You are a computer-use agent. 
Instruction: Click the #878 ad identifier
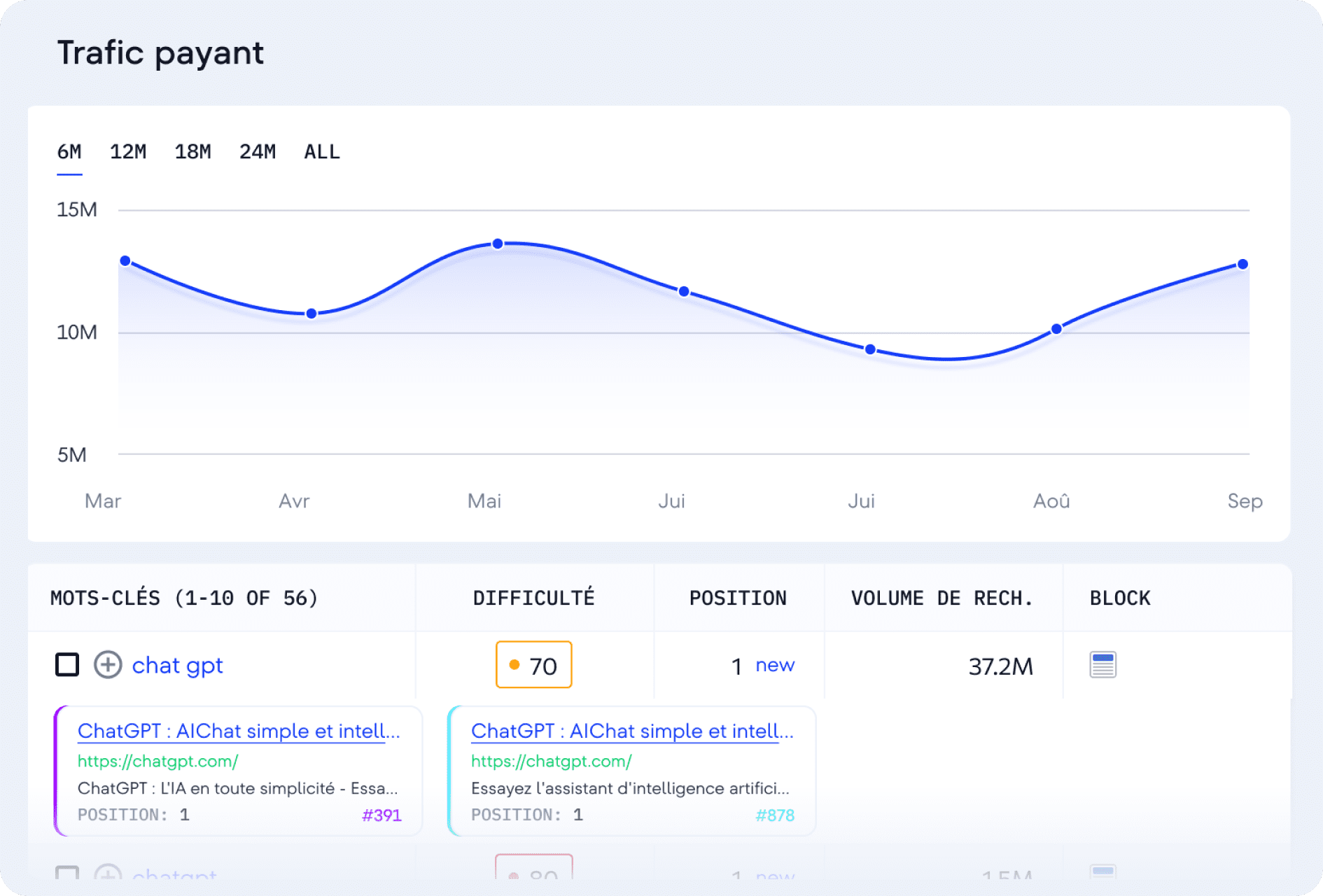[x=775, y=815]
